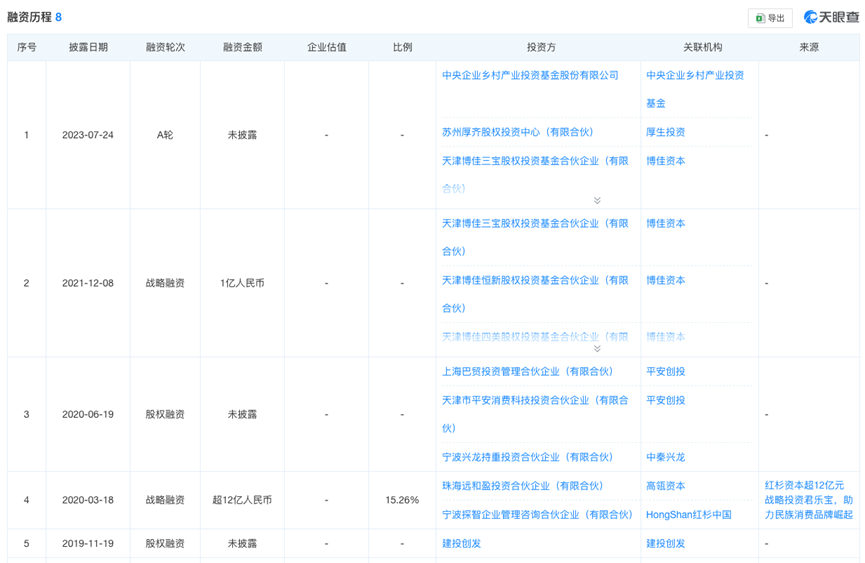Screen dimensions: 865x563
Task: Select date cell 2020-03-18
Action: [x=88, y=500]
